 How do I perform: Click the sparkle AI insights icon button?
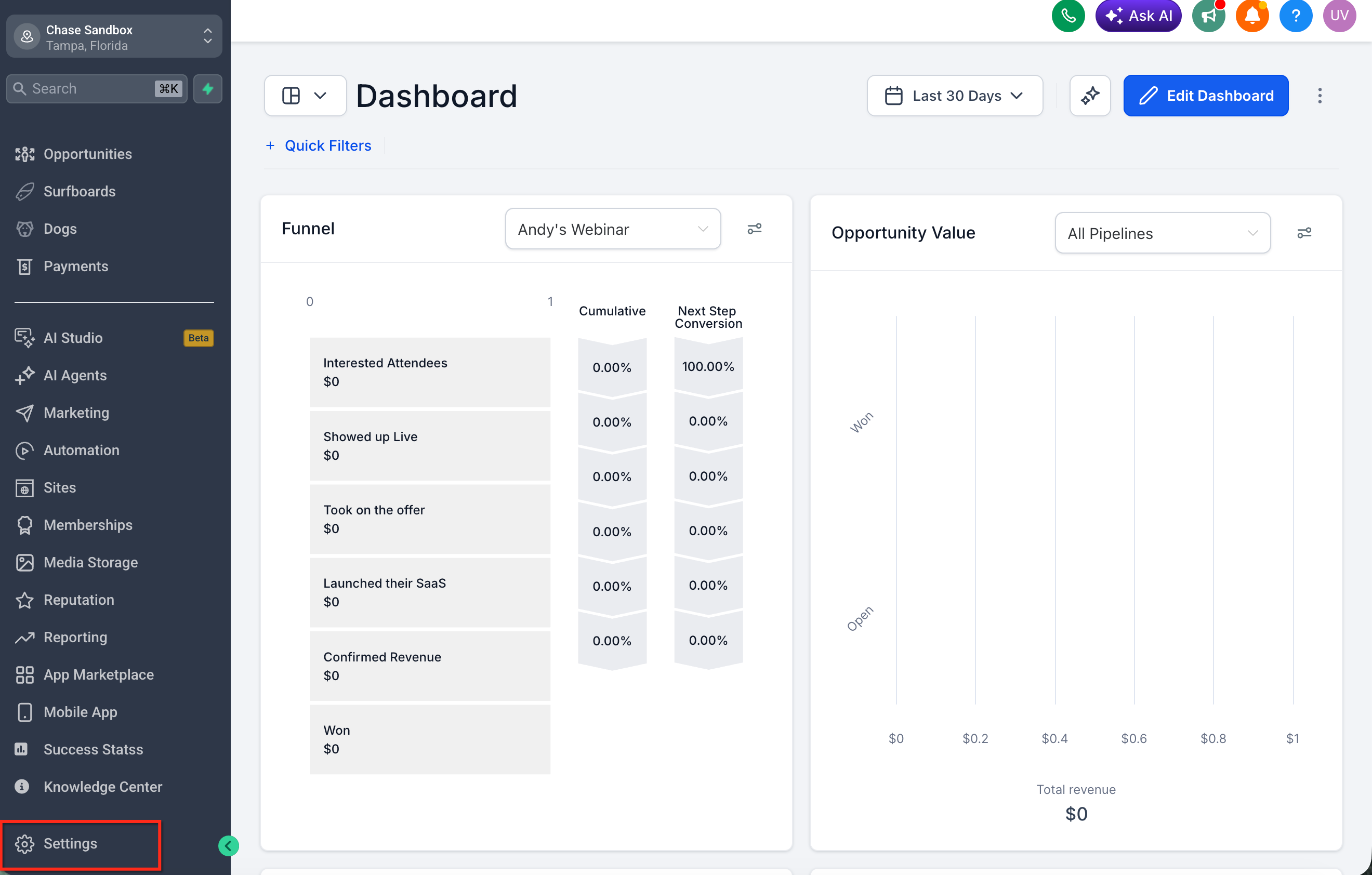(x=1089, y=96)
